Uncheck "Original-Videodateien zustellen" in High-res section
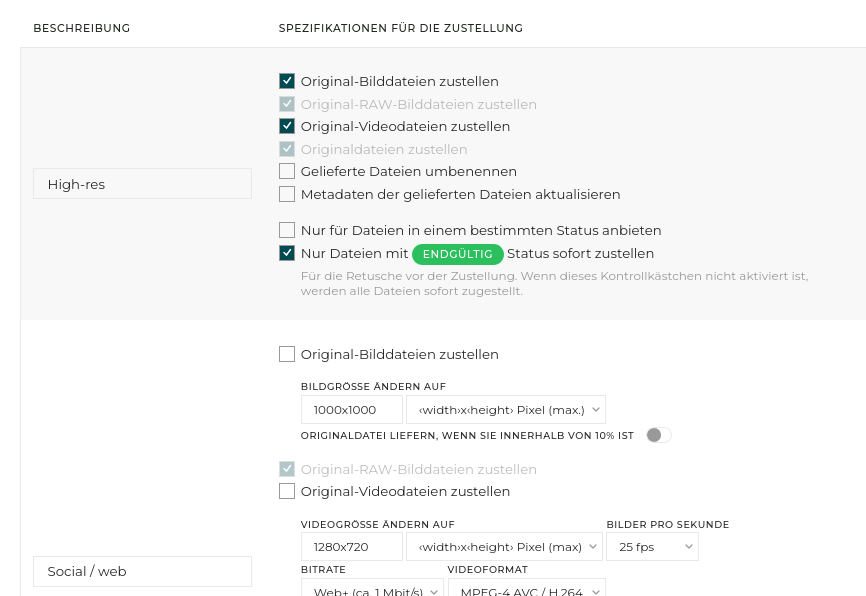866x596 pixels. (287, 126)
